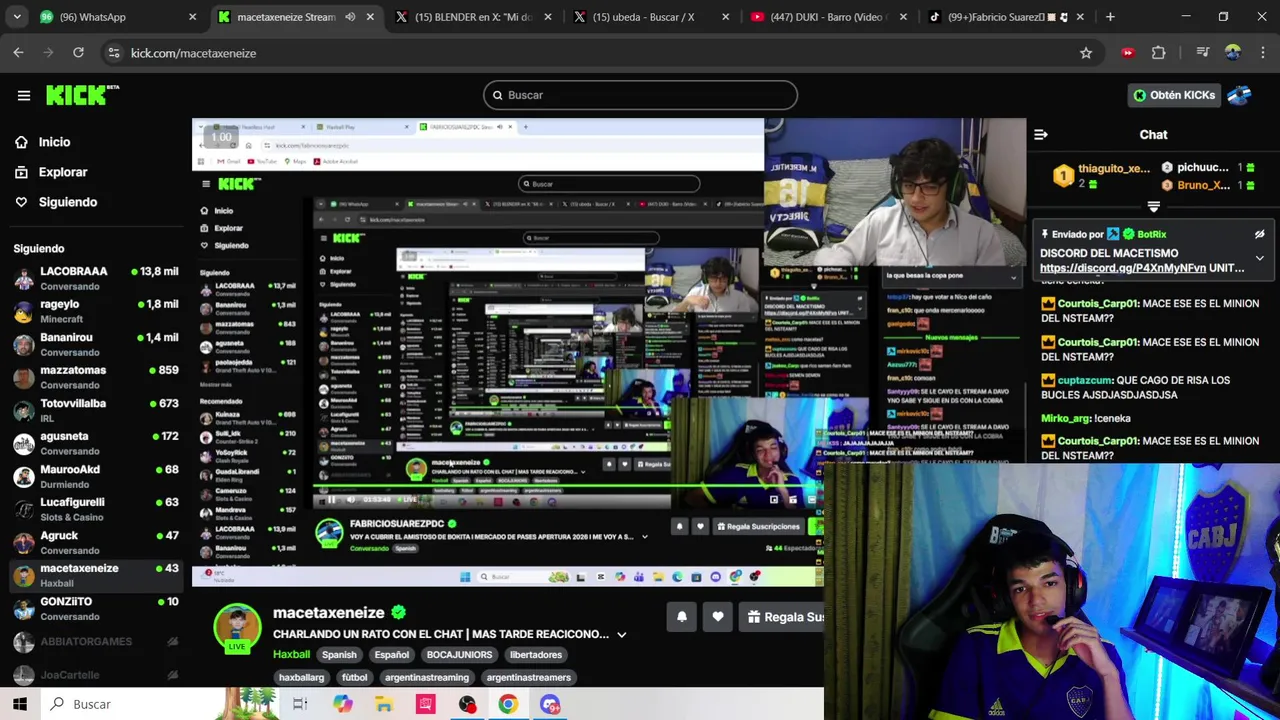Open the Chrome profile avatar
Screen dimensions: 1280x720
(1232, 53)
